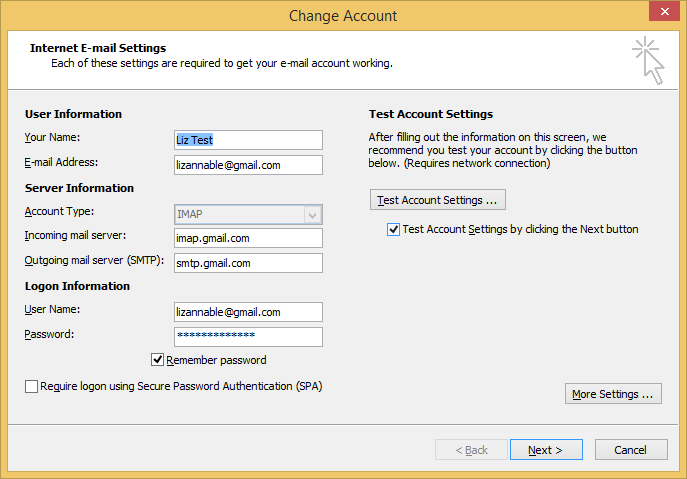687x479 pixels.
Task: Close the Change Account dialog
Action: click(x=664, y=11)
